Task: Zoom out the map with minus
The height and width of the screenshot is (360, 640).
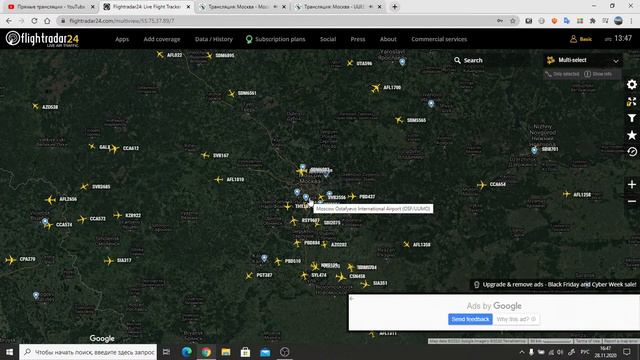Action: coord(631,201)
